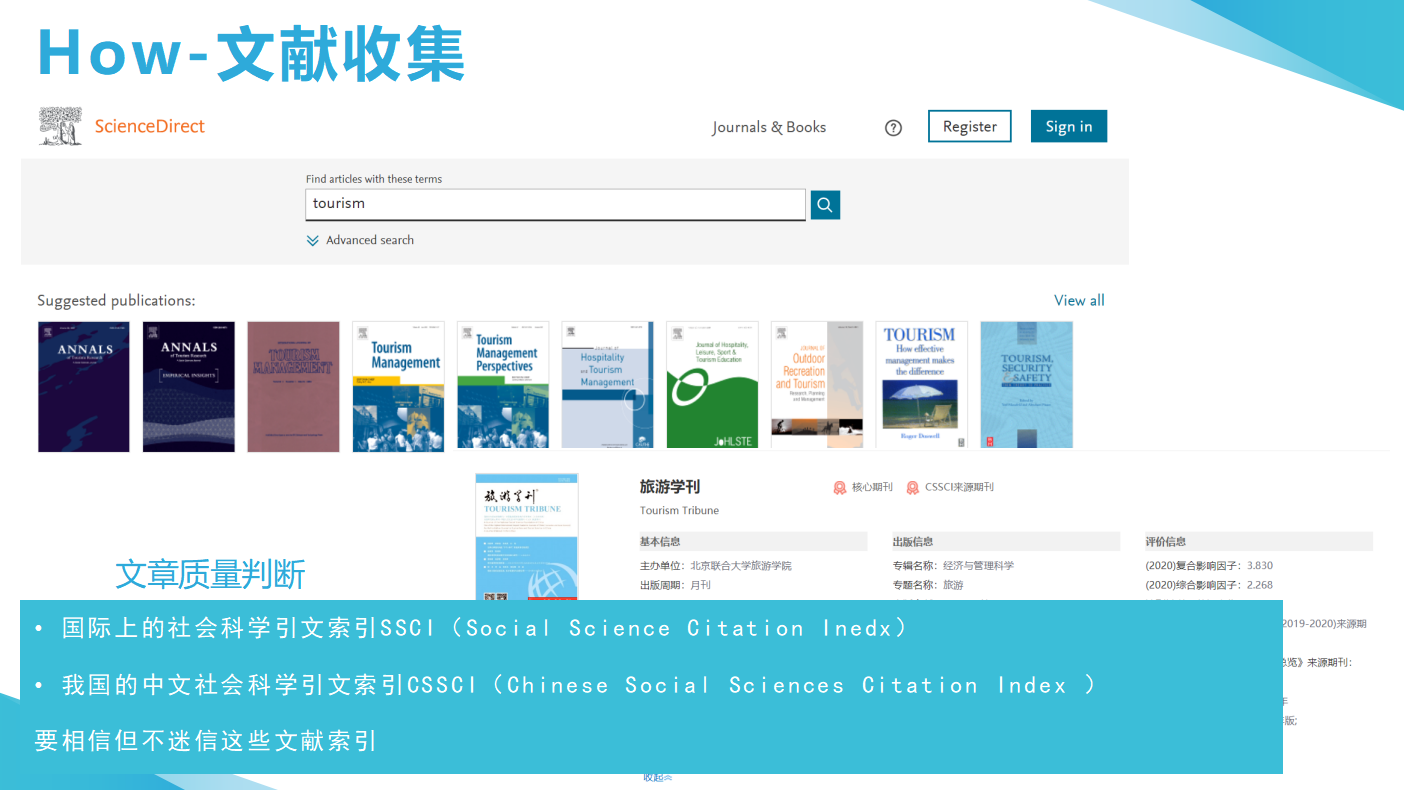The image size is (1404, 790).
Task: Click the Sign in button
Action: point(1069,126)
